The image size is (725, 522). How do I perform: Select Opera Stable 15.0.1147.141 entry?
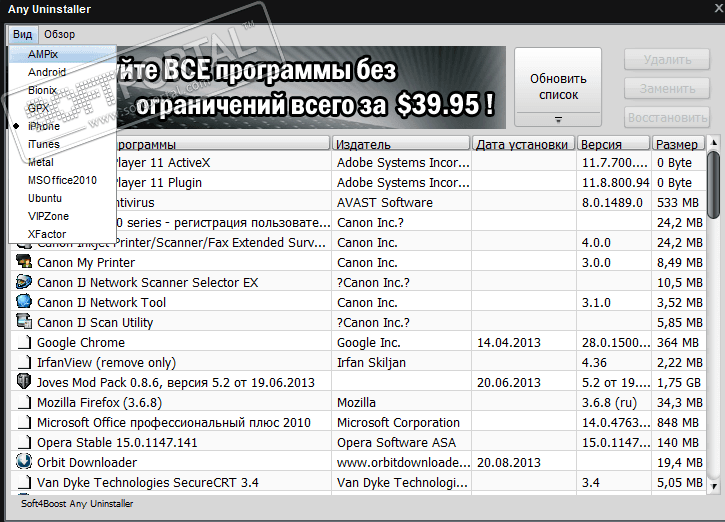[x=358, y=442]
